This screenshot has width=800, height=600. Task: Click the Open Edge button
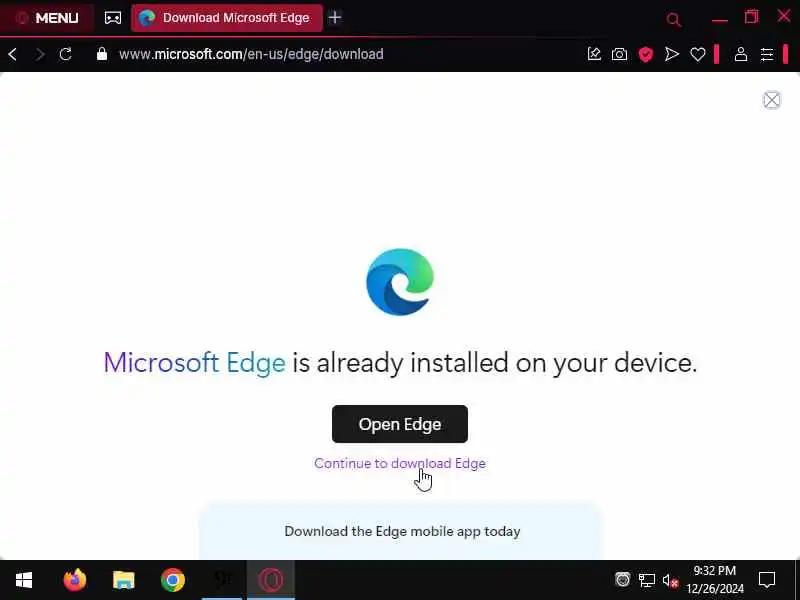tap(400, 424)
